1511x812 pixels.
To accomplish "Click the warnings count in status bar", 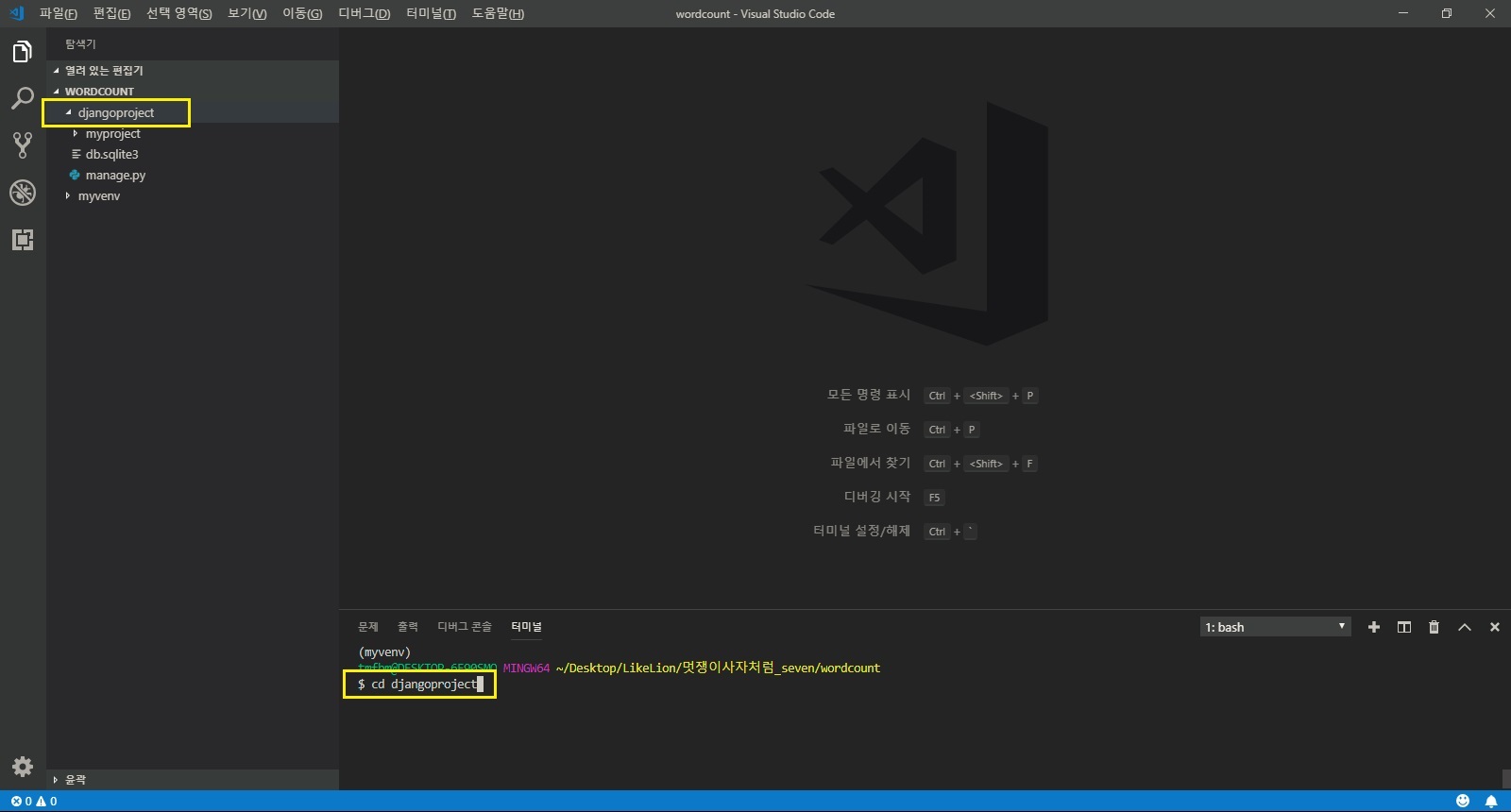I will [46, 801].
